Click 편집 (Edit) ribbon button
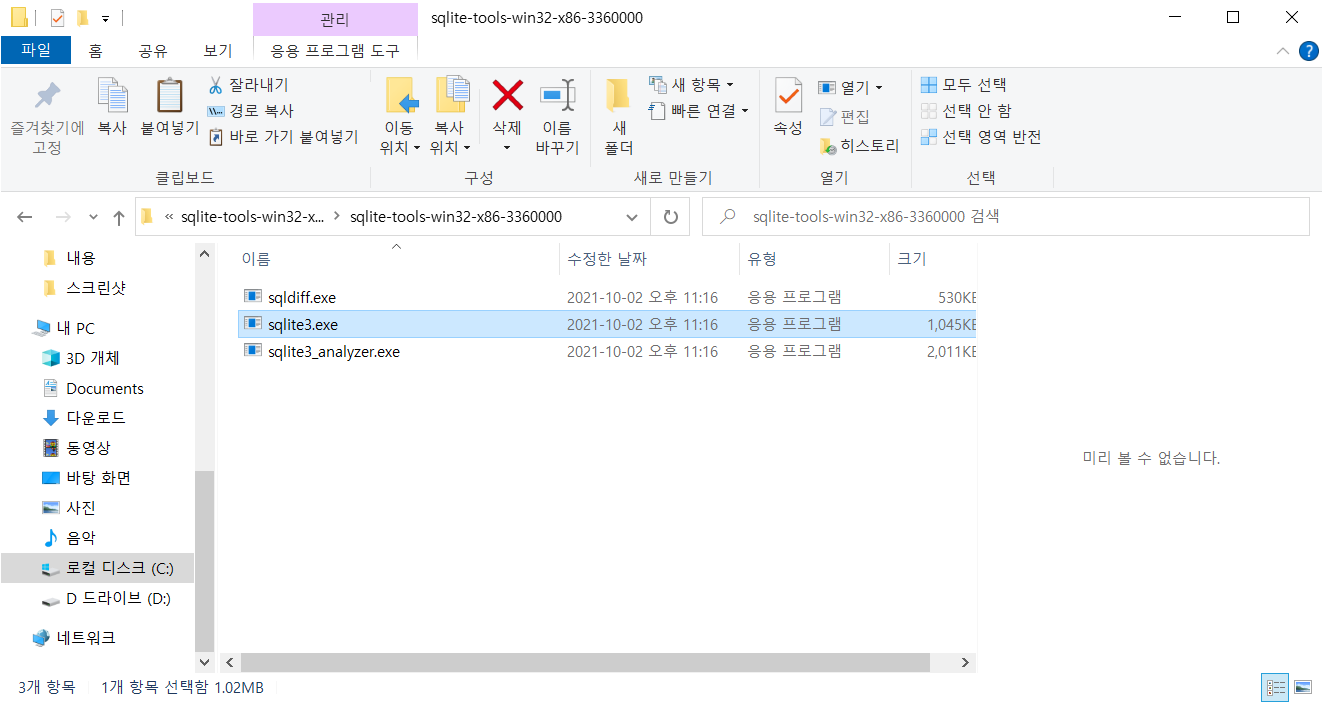Screen dimensions: 1323x703 [845, 117]
